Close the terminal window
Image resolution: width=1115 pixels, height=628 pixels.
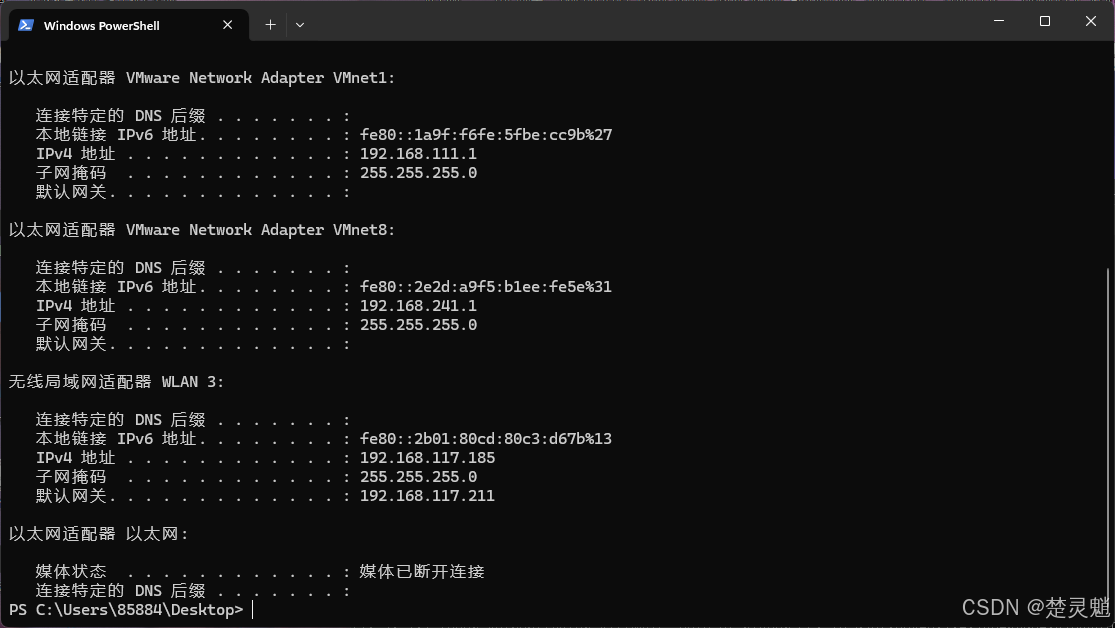click(1091, 21)
